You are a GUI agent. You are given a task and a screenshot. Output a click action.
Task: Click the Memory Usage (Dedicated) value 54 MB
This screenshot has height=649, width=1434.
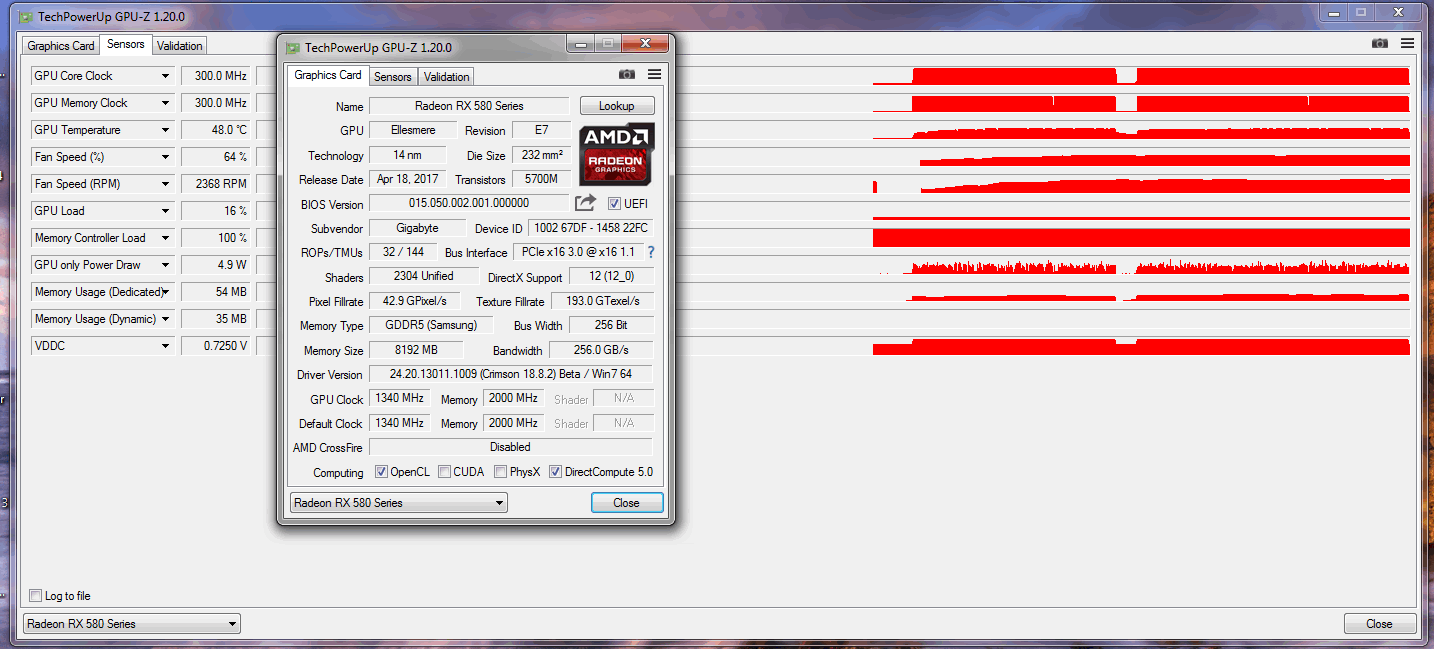[x=215, y=292]
